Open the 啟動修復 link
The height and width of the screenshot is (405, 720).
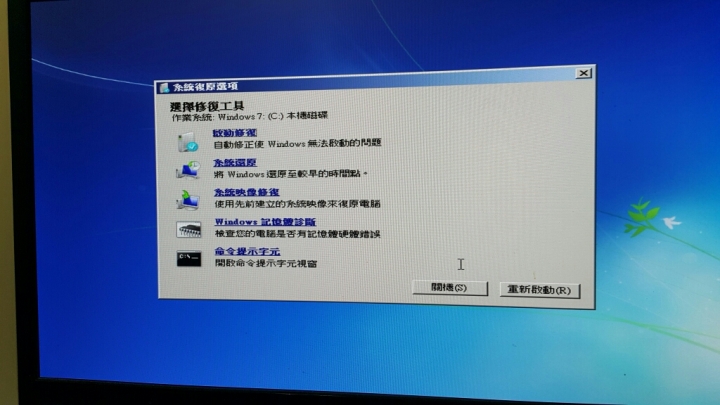pyautogui.click(x=235, y=133)
